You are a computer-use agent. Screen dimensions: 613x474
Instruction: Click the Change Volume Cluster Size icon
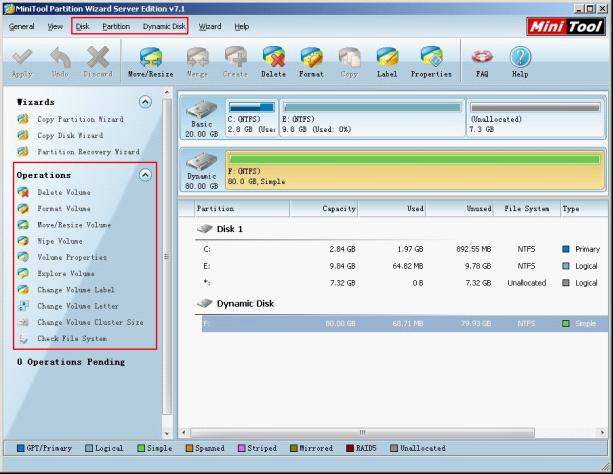[23, 322]
